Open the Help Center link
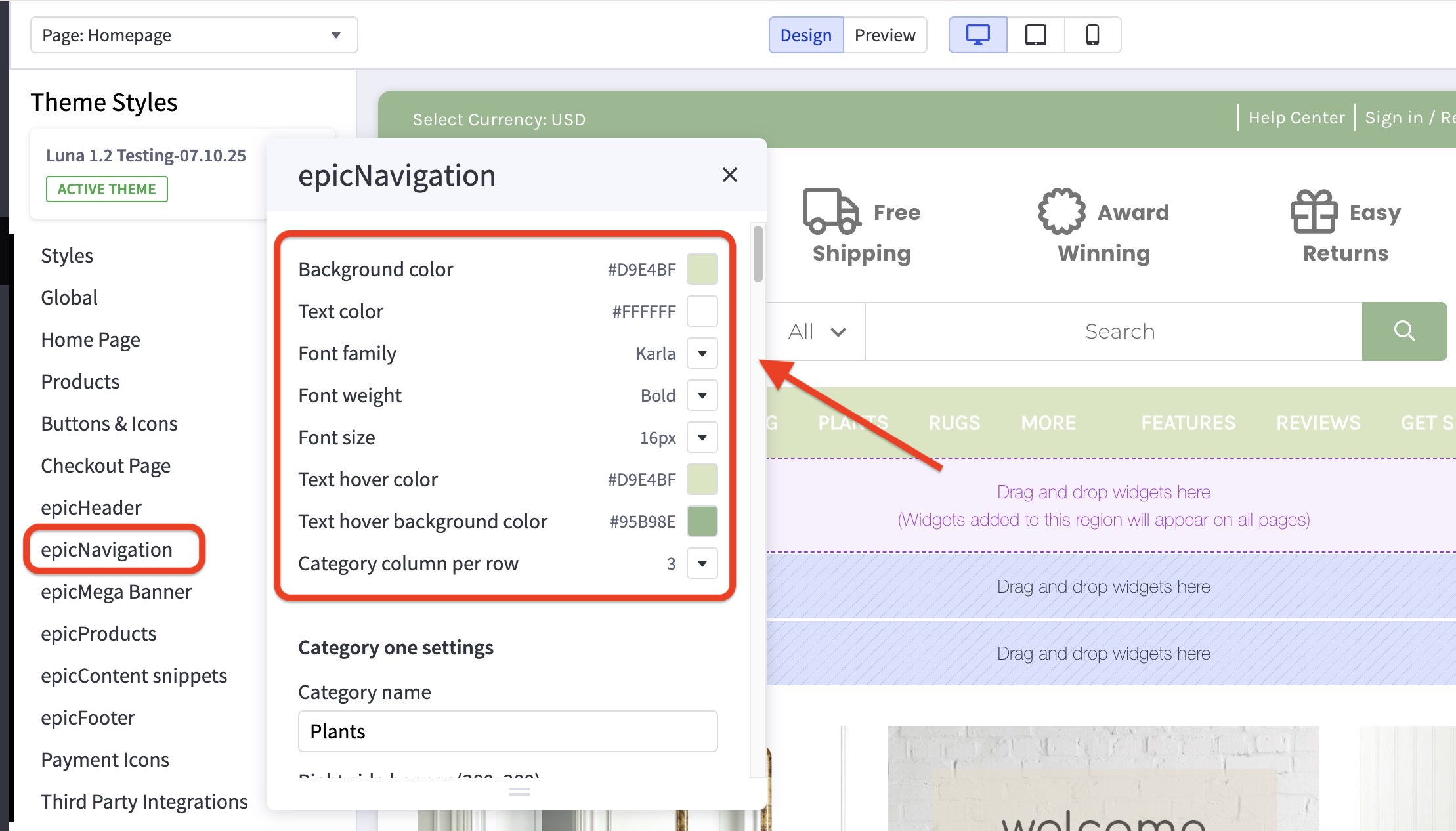 click(x=1296, y=117)
